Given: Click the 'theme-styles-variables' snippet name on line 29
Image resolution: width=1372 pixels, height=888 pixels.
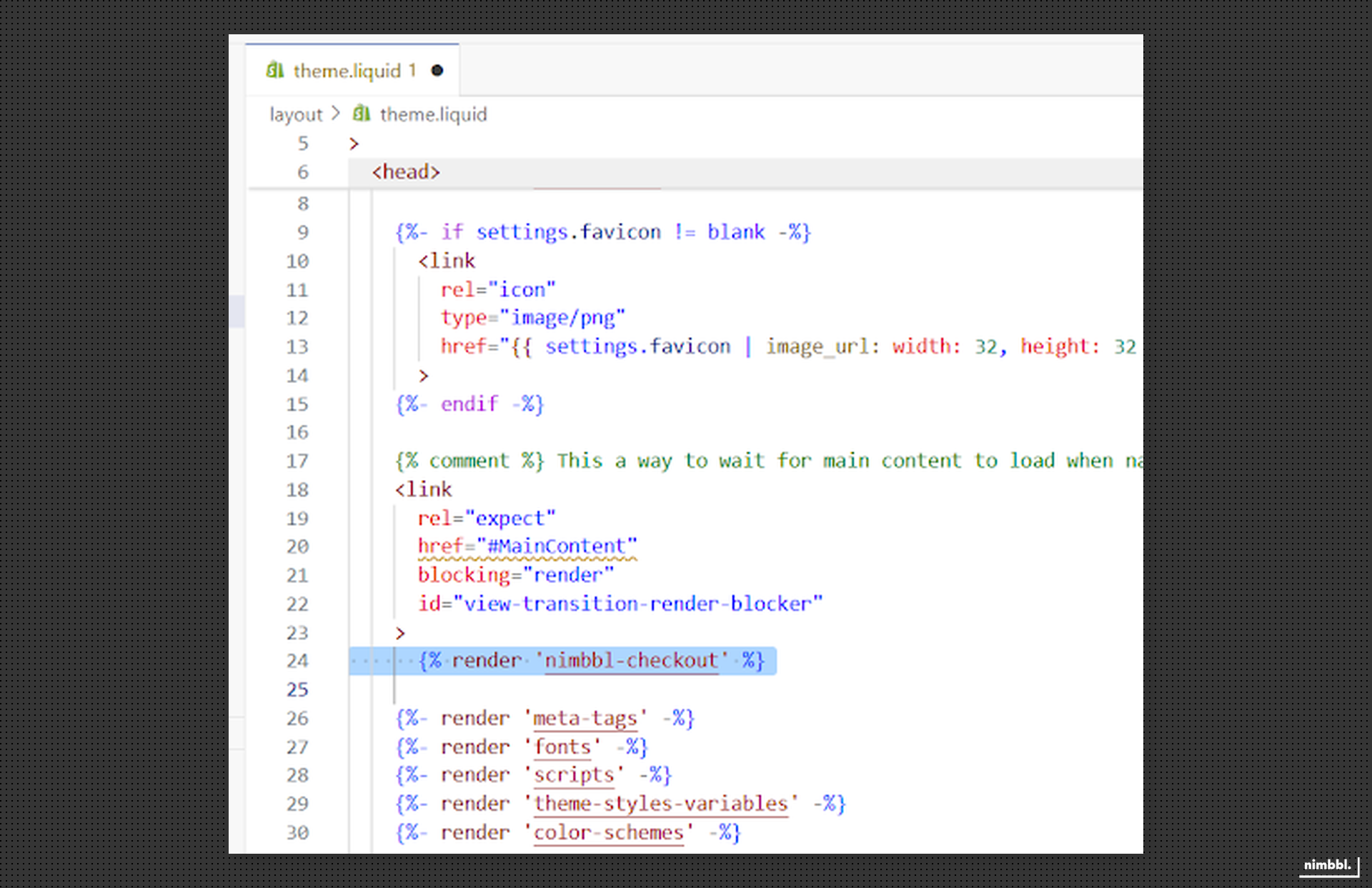Looking at the screenshot, I should (x=661, y=803).
